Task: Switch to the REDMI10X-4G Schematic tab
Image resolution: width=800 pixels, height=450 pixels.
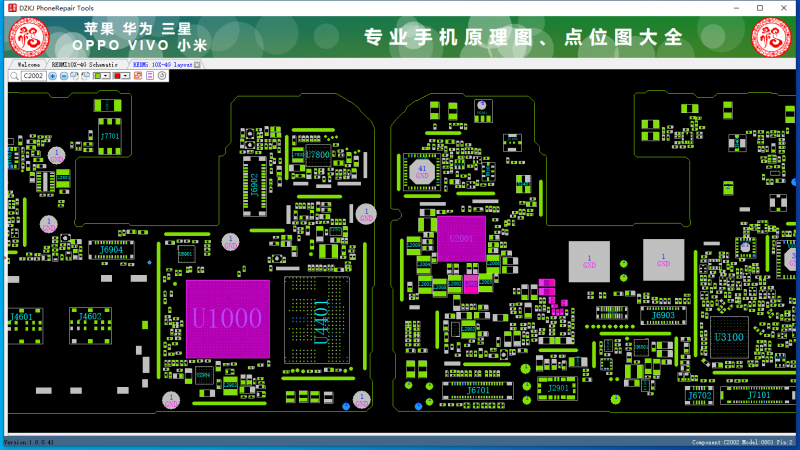Action: [x=85, y=65]
